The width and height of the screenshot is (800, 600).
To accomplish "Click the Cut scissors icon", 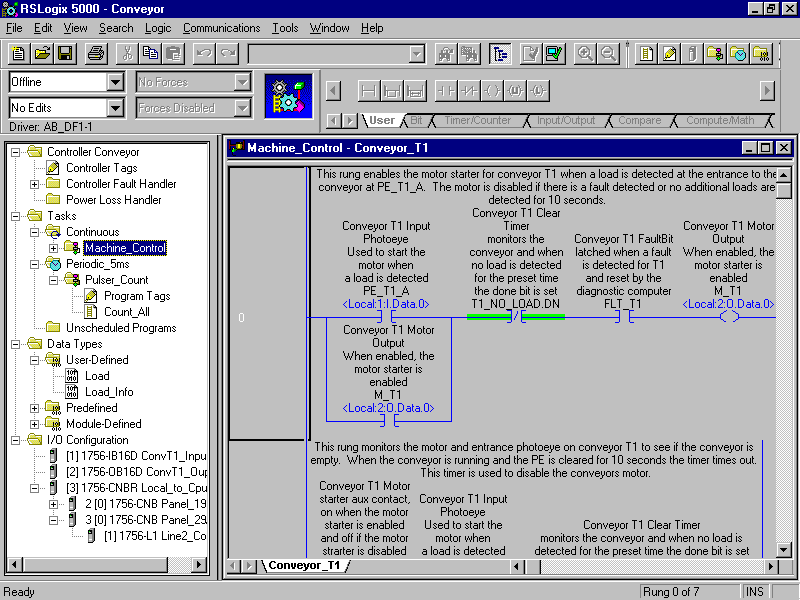I will pos(127,53).
